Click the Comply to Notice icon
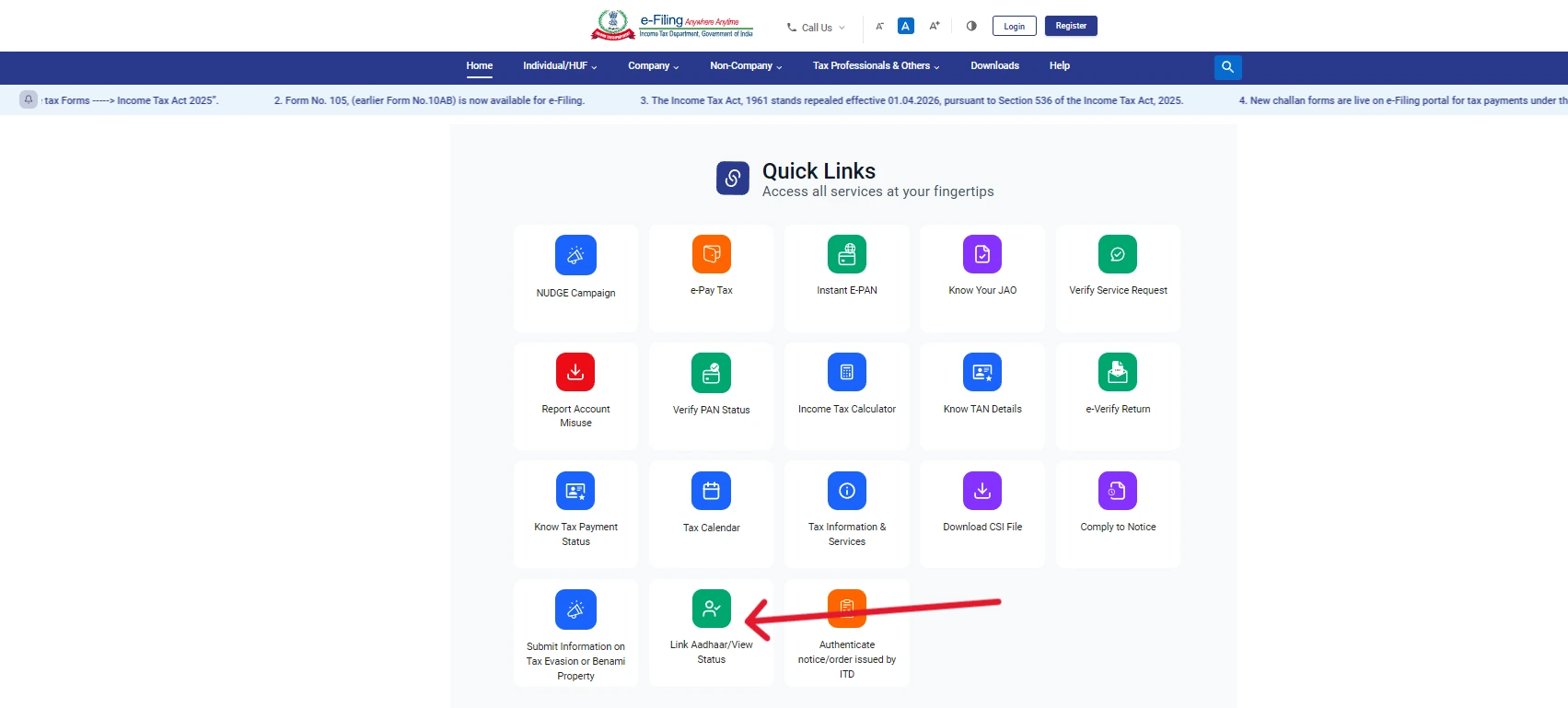1568x708 pixels. pos(1118,491)
